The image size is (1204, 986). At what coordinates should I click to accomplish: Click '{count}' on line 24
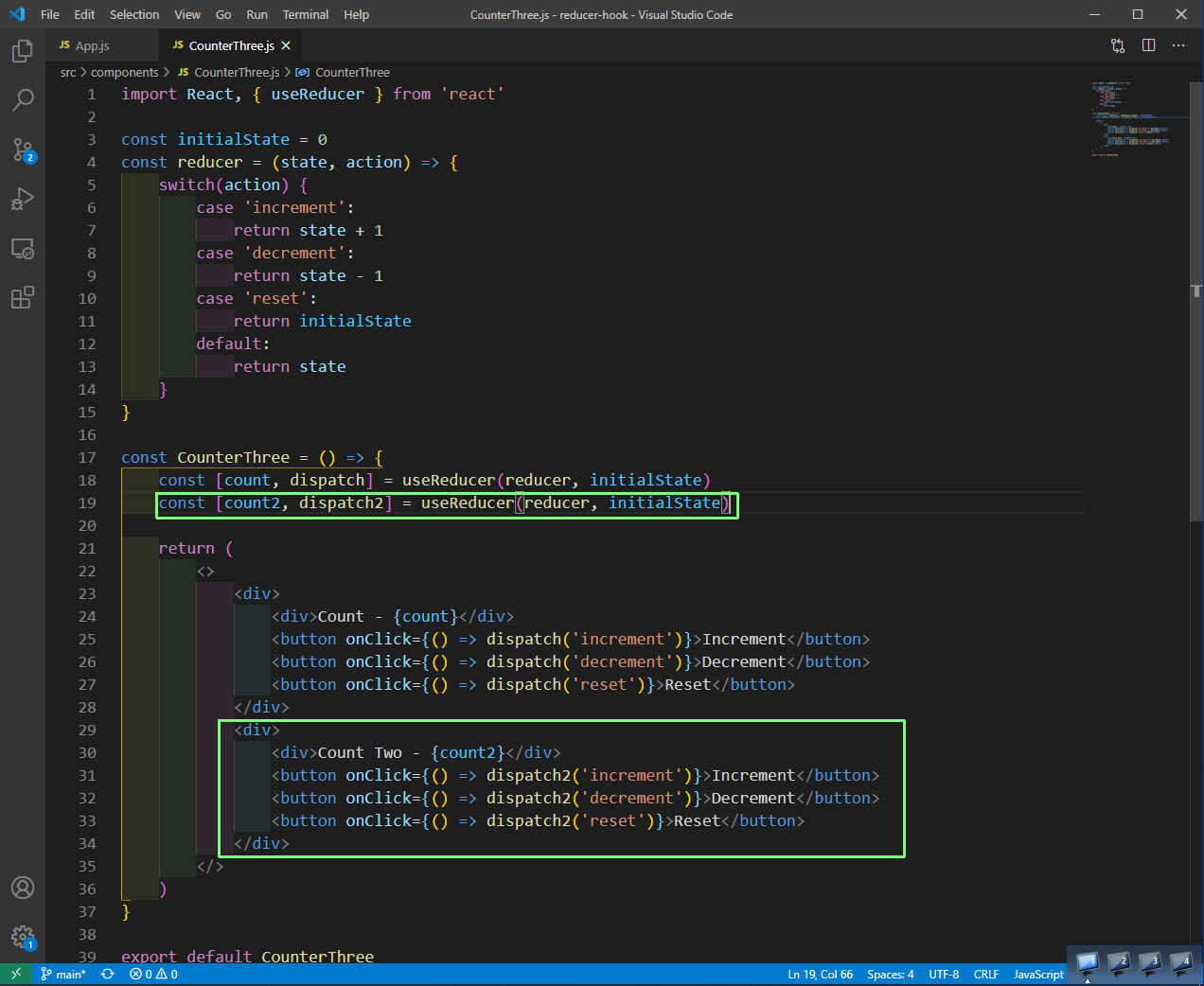[x=425, y=616]
